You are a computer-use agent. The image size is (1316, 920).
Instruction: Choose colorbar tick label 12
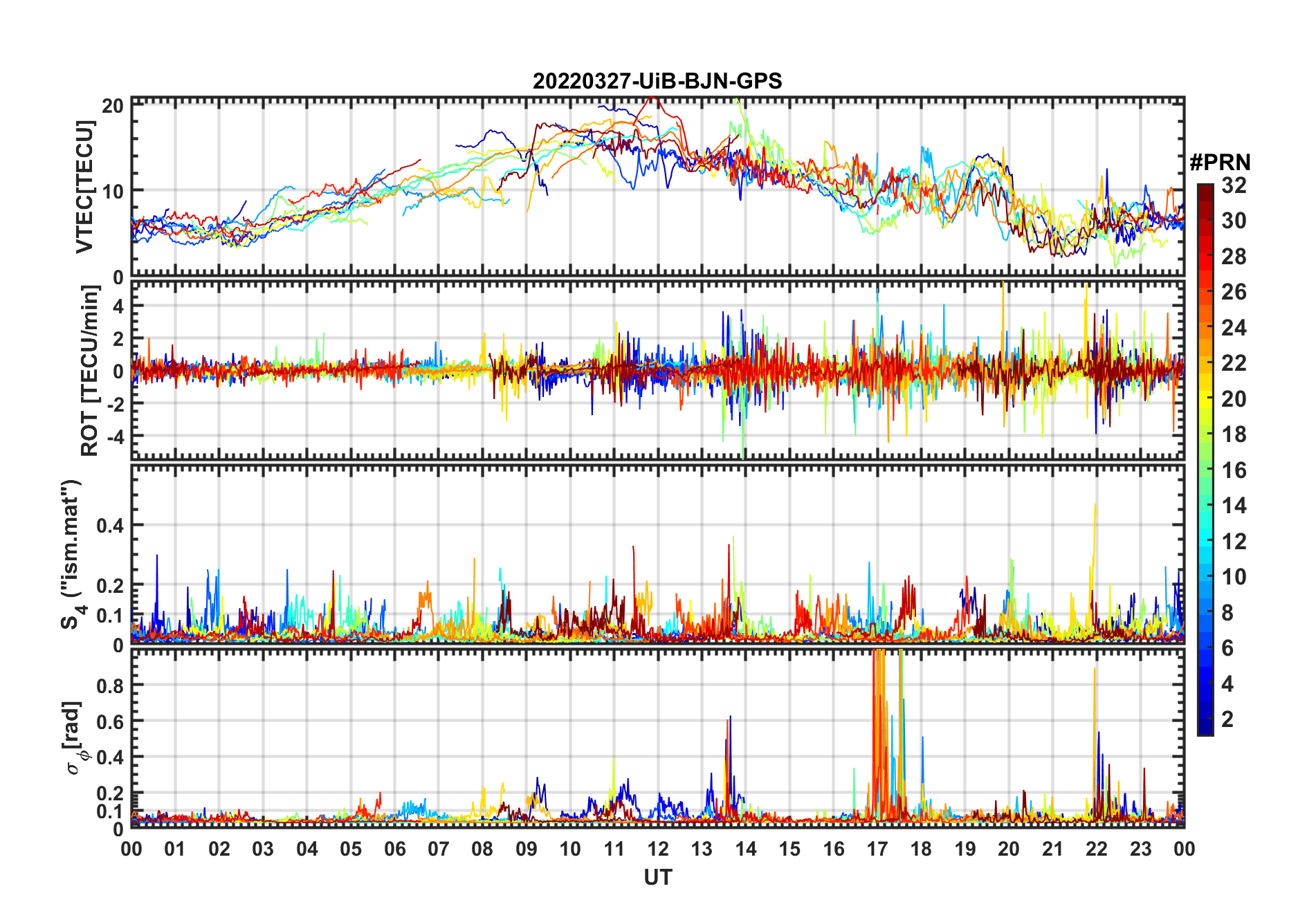1234,541
